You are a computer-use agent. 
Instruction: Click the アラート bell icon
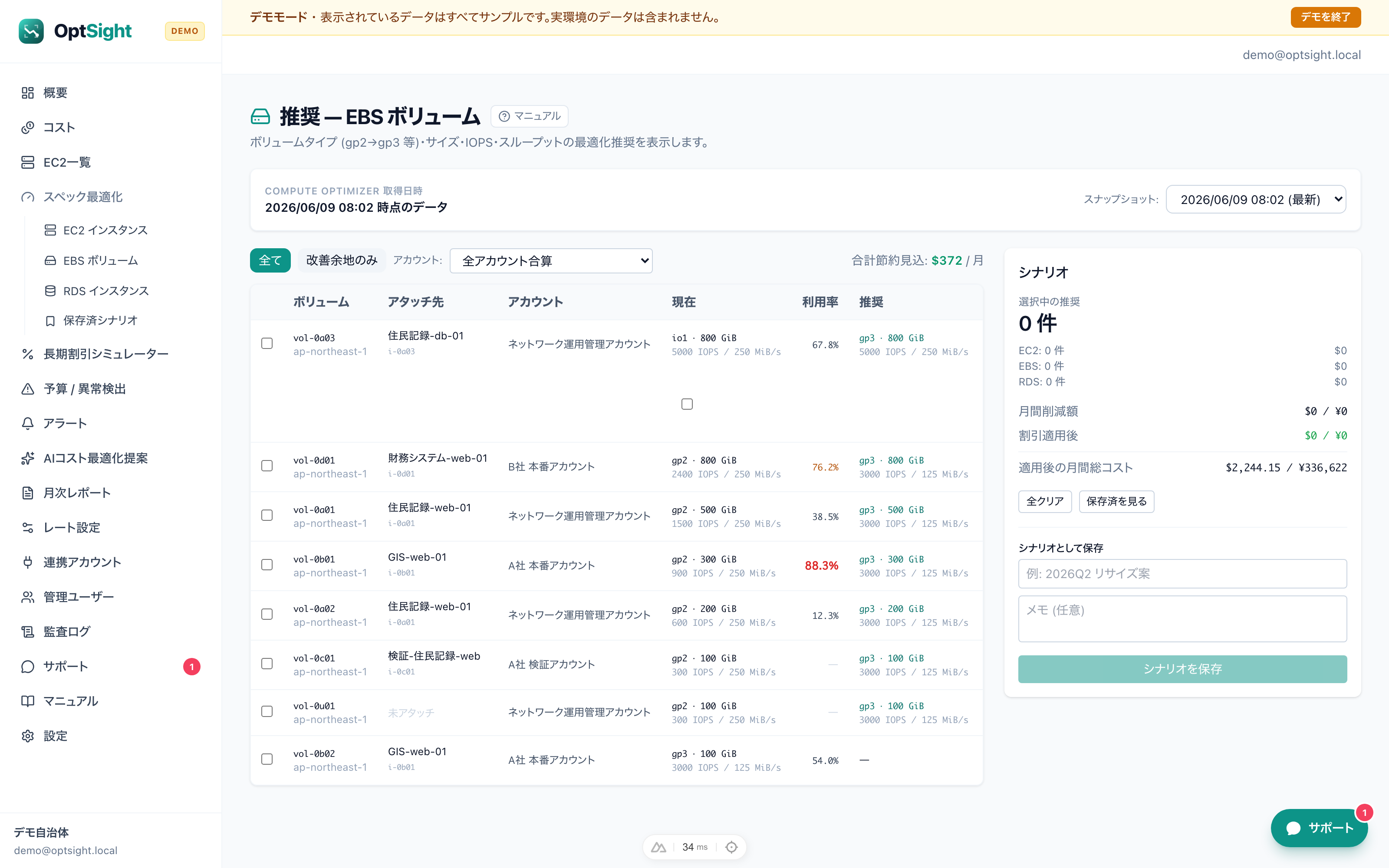click(x=27, y=424)
